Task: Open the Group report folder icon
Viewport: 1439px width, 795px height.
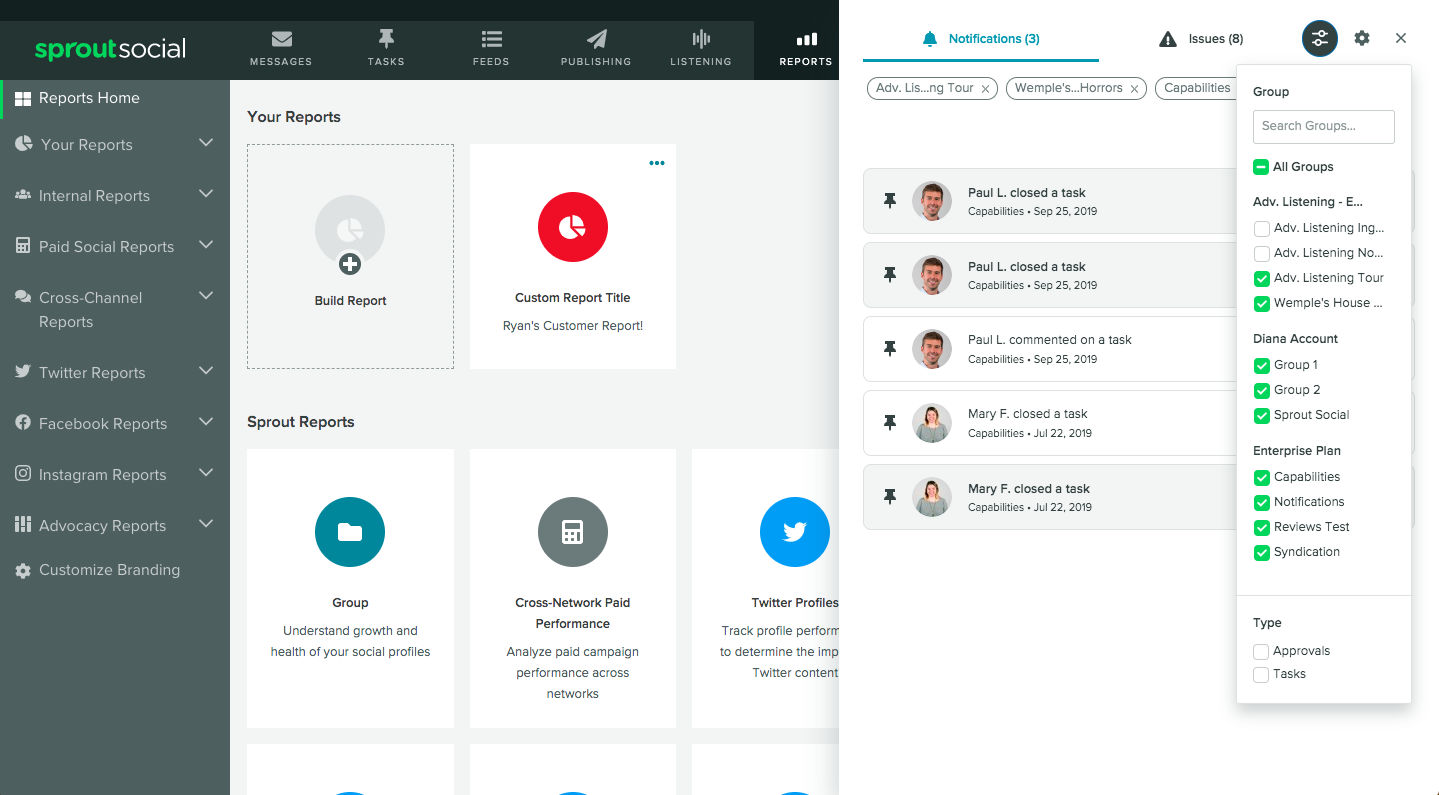Action: (x=350, y=532)
